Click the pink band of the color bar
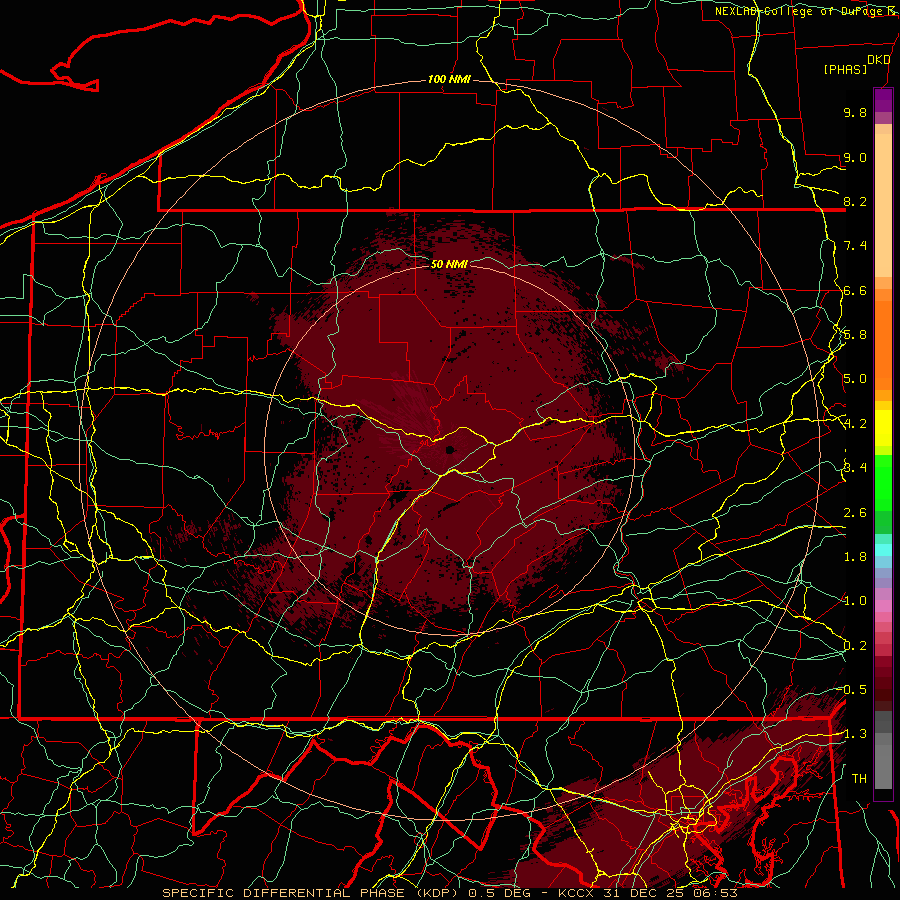This screenshot has height=900, width=900. tap(883, 606)
